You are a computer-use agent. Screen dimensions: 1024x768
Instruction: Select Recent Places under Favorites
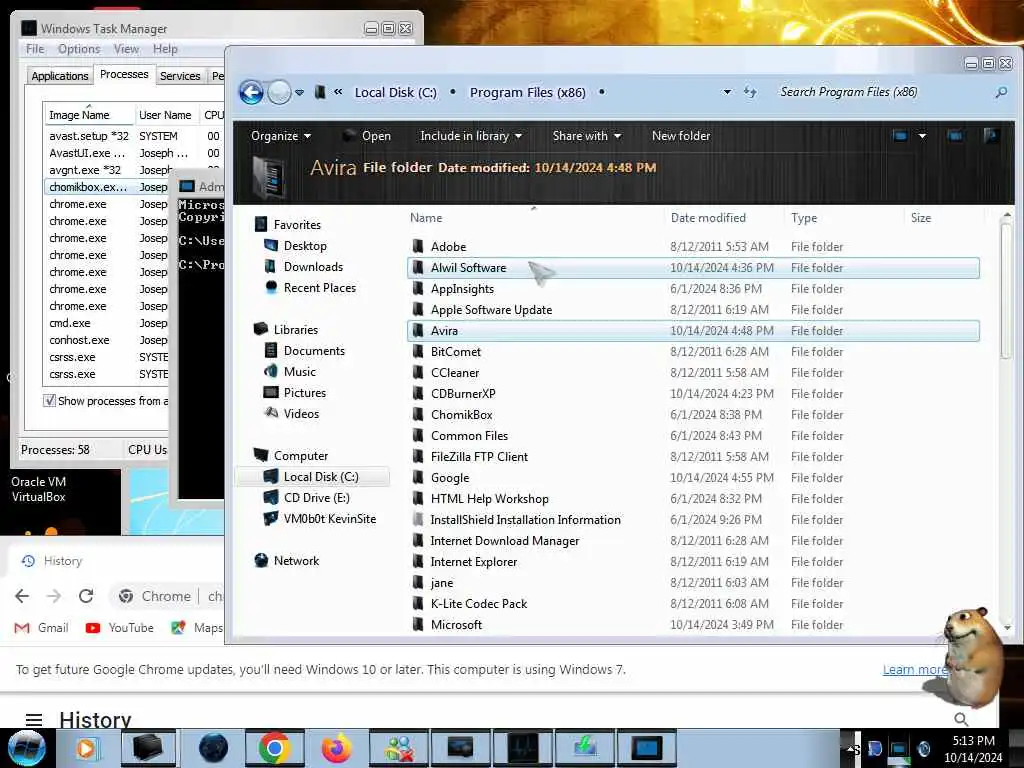click(x=319, y=287)
